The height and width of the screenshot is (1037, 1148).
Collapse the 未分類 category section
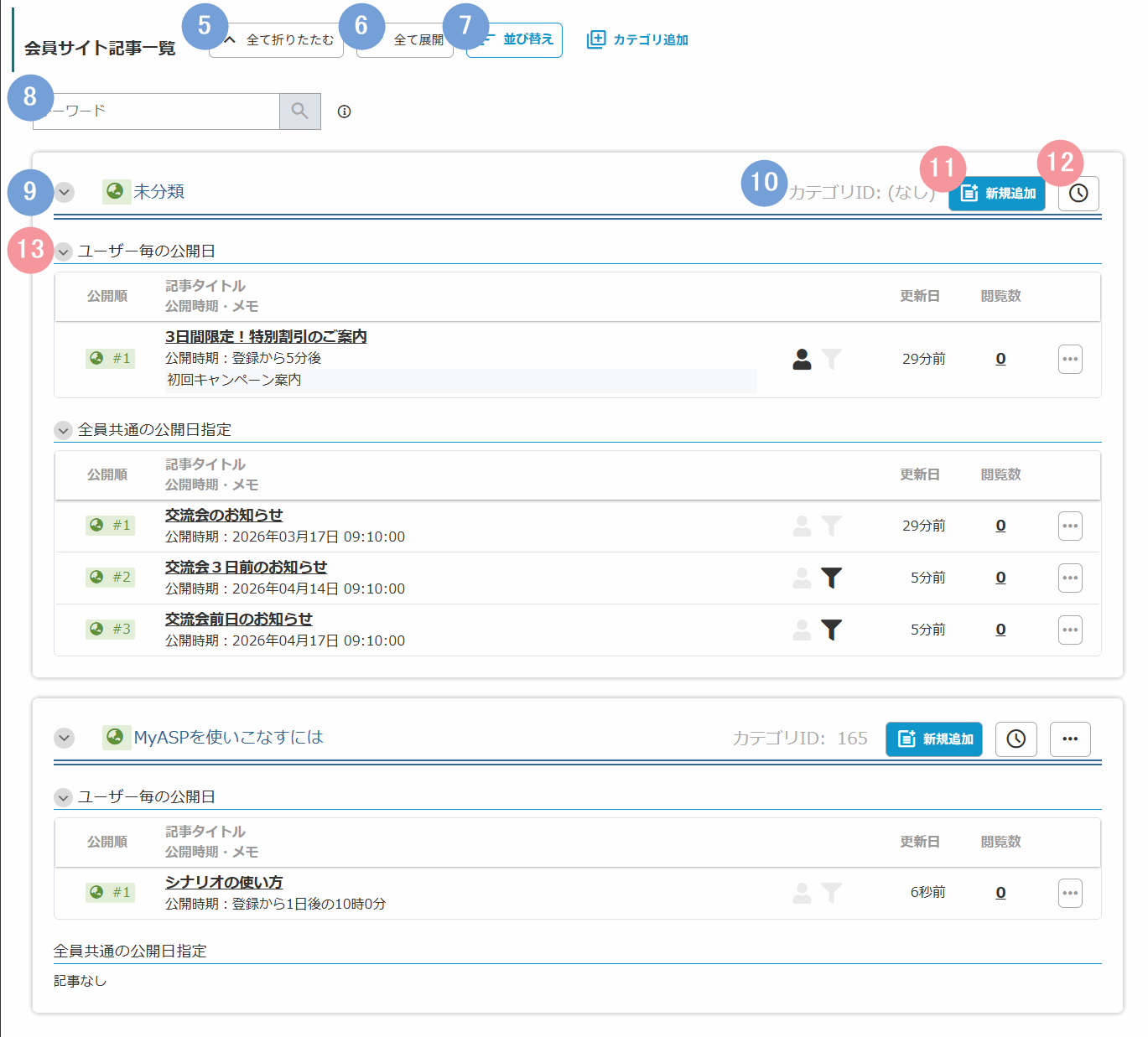(x=65, y=193)
